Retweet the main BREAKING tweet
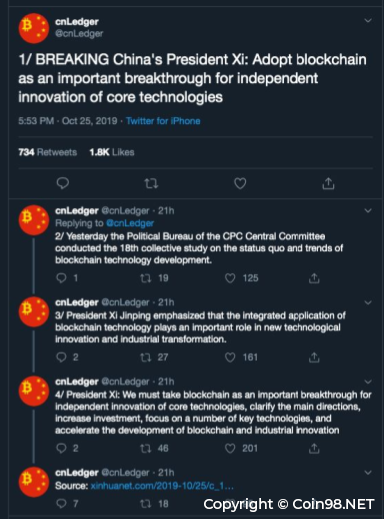 [151, 183]
